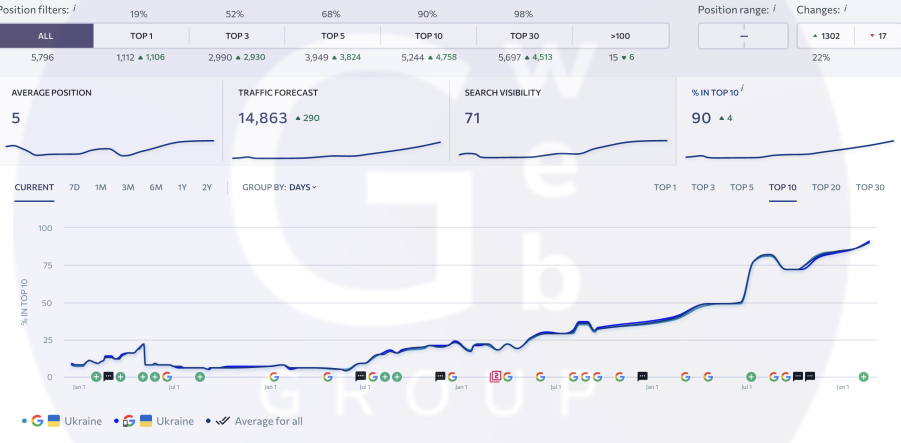Open the Changes info icon
The height and width of the screenshot is (443, 901).
(846, 9)
